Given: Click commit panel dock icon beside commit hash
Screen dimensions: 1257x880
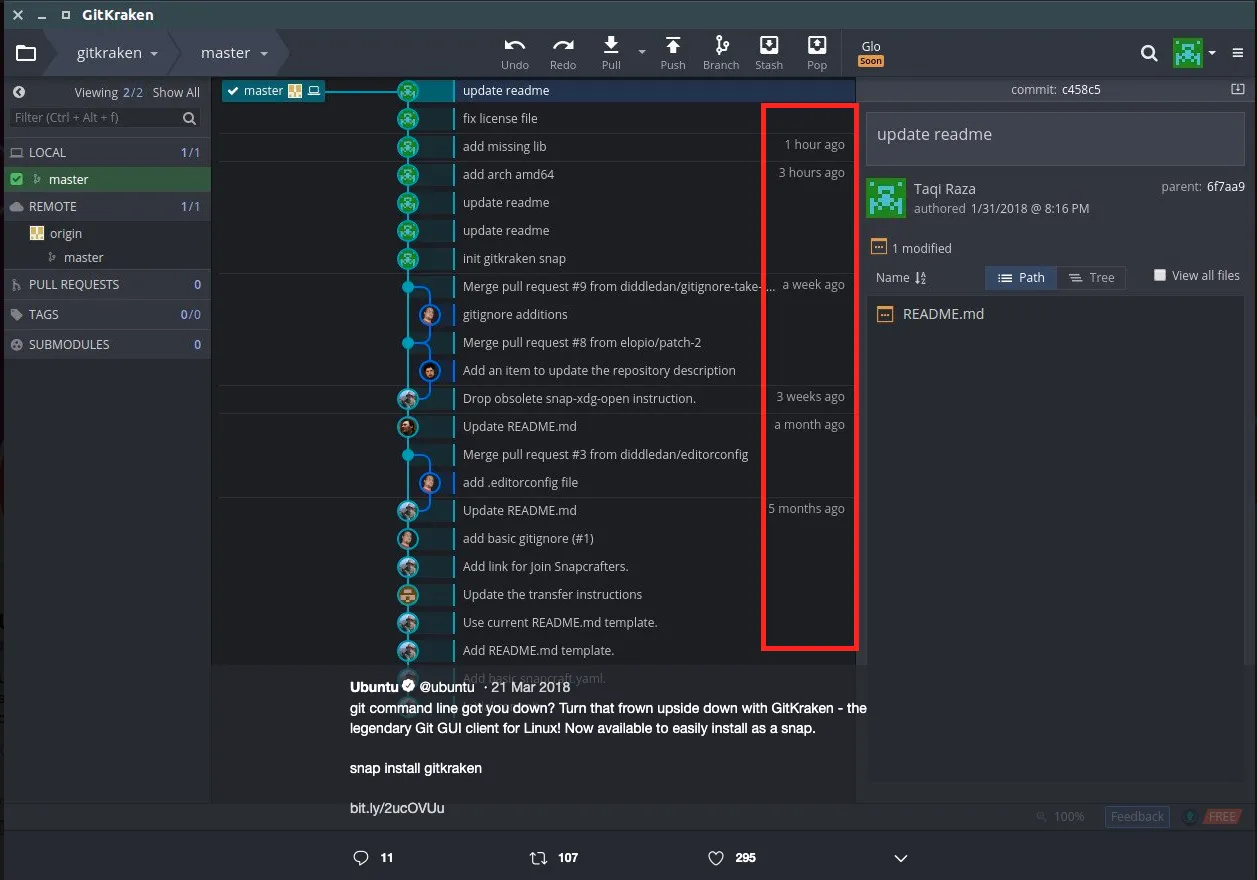Looking at the screenshot, I should coord(1238,89).
